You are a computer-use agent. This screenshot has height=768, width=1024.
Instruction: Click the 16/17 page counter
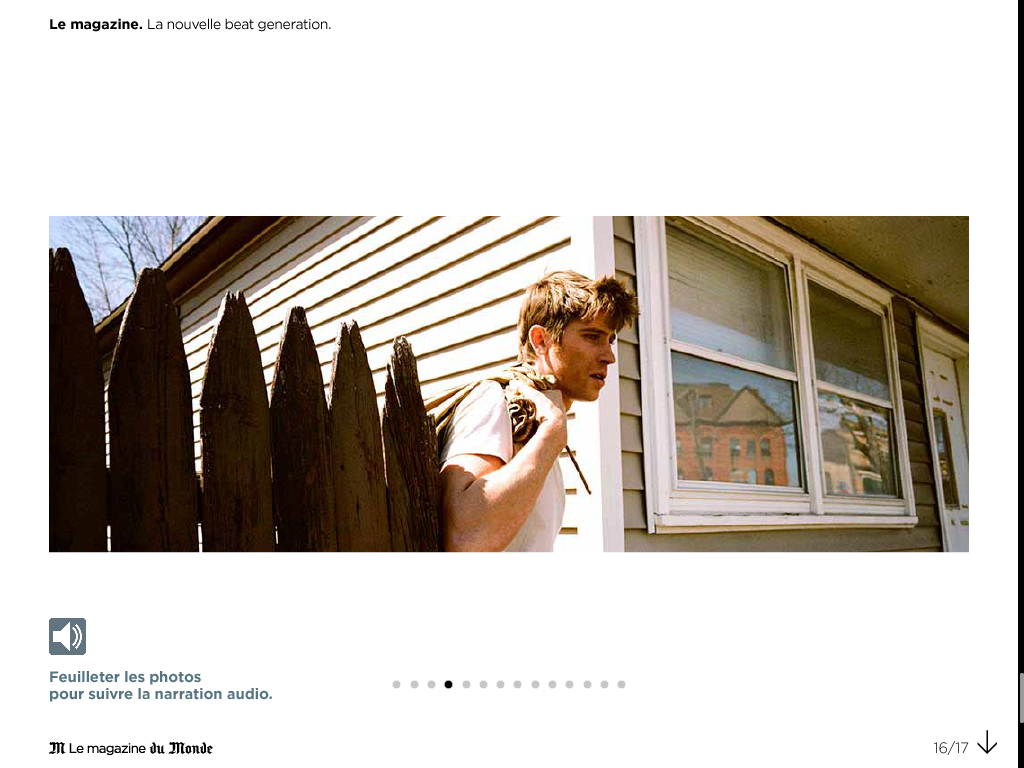click(x=950, y=748)
